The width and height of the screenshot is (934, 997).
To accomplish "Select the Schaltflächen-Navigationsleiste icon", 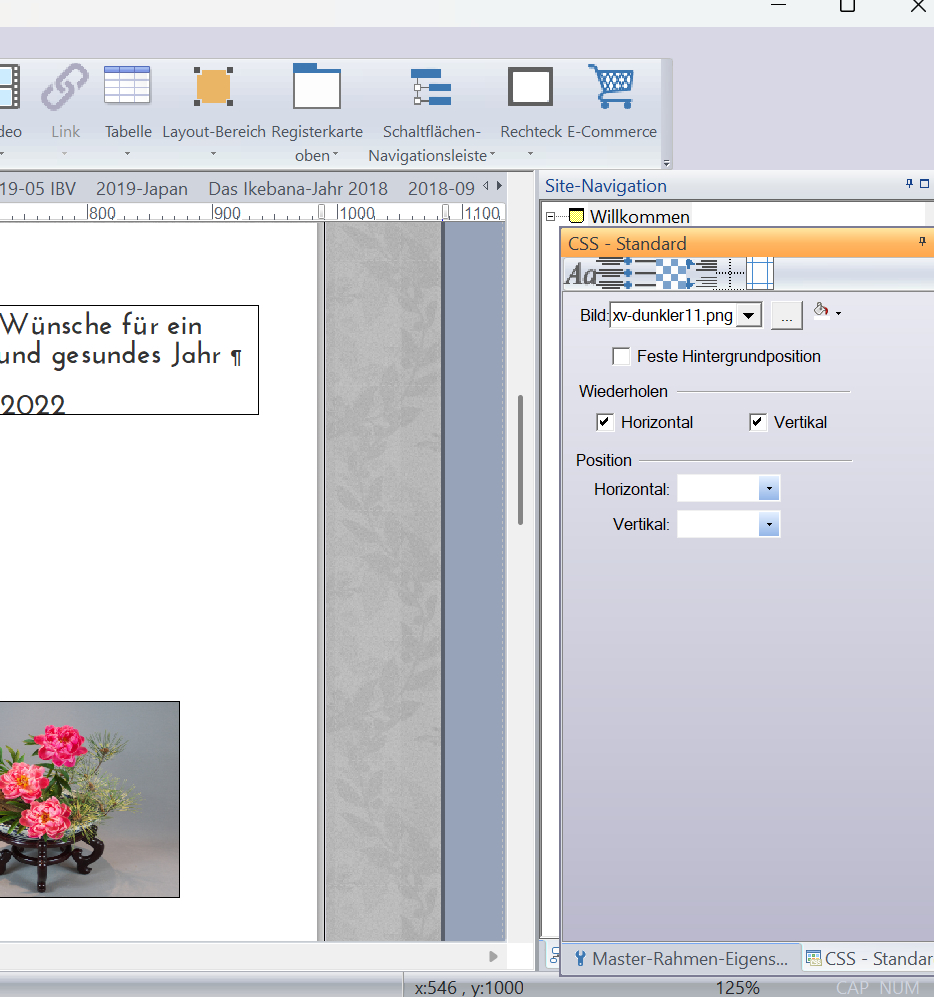I will click(431, 87).
